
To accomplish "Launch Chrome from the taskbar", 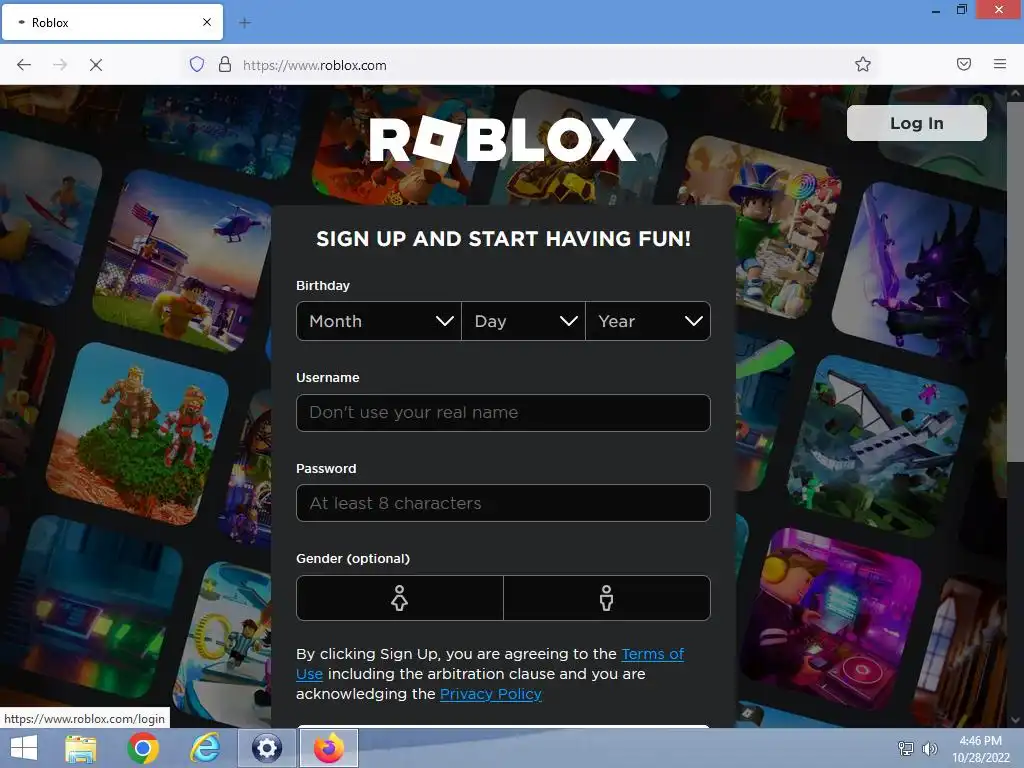I will click(143, 748).
